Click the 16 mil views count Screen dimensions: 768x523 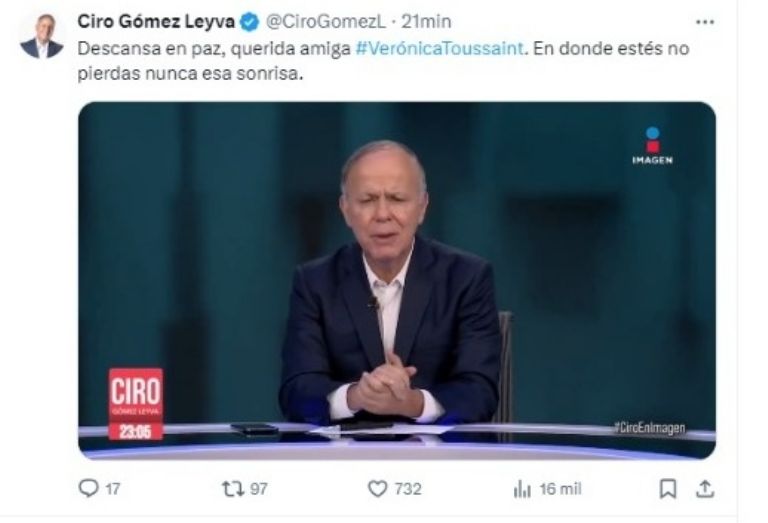click(x=560, y=489)
